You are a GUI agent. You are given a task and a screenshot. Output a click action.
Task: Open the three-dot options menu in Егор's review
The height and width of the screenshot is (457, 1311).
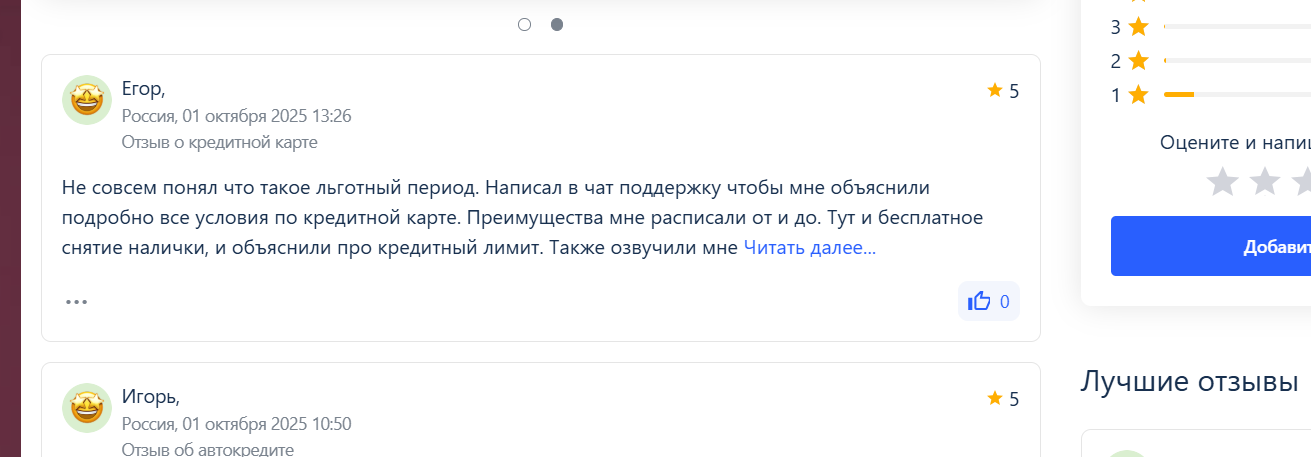click(x=77, y=301)
